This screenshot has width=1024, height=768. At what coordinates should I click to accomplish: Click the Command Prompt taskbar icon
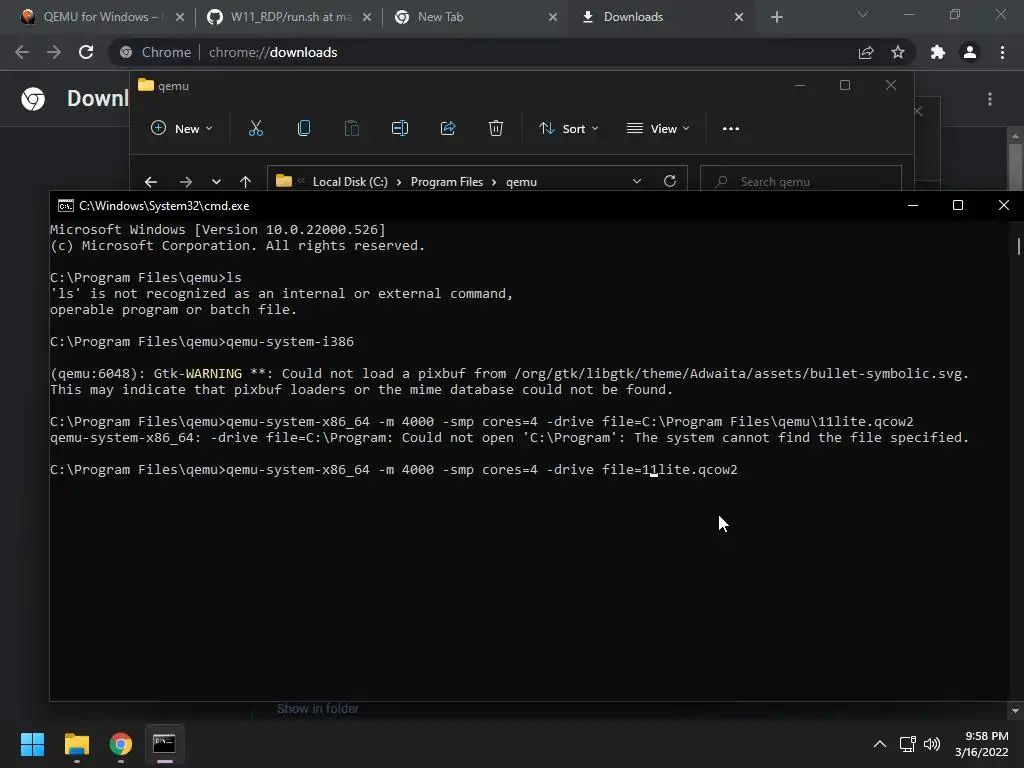[165, 744]
